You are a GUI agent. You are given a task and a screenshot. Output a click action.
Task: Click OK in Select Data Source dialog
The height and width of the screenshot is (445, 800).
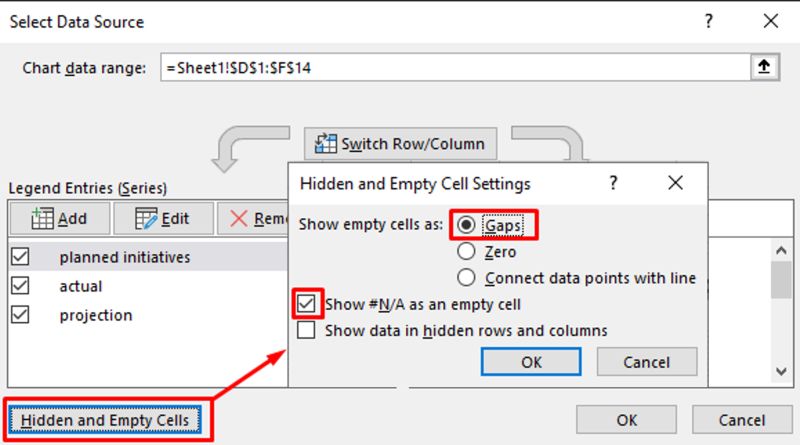627,420
